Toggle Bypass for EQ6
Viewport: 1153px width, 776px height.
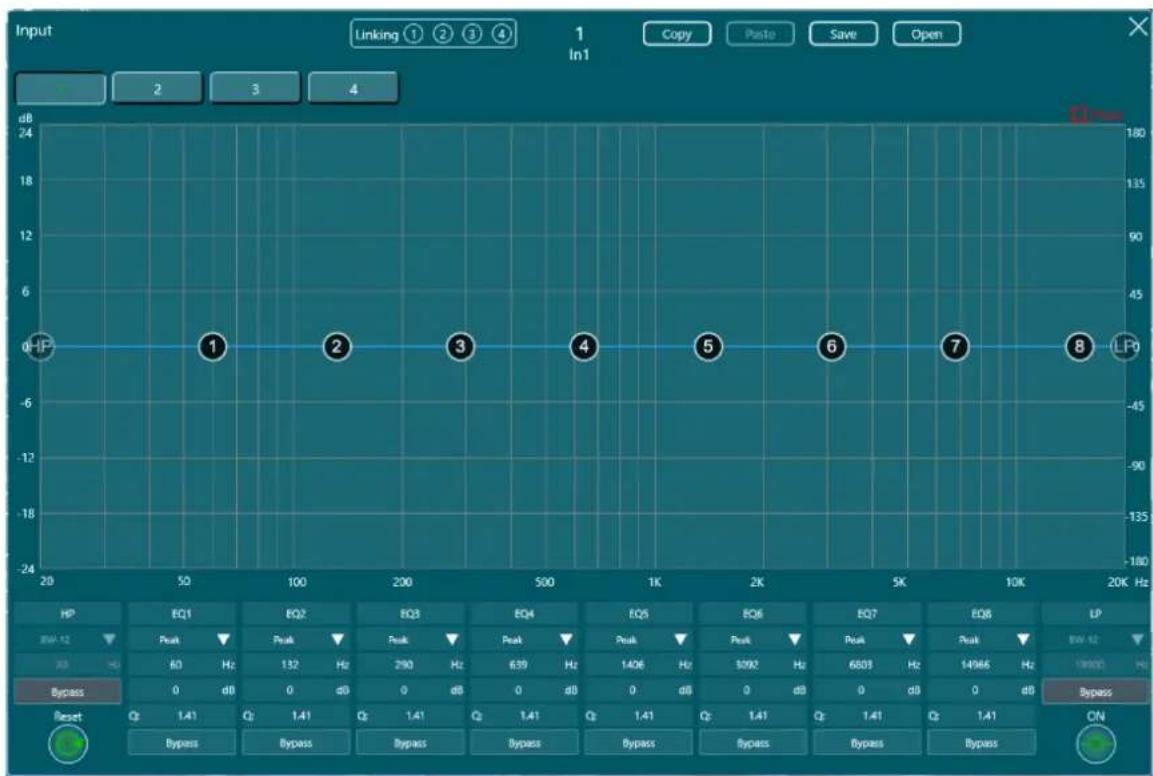[x=753, y=743]
